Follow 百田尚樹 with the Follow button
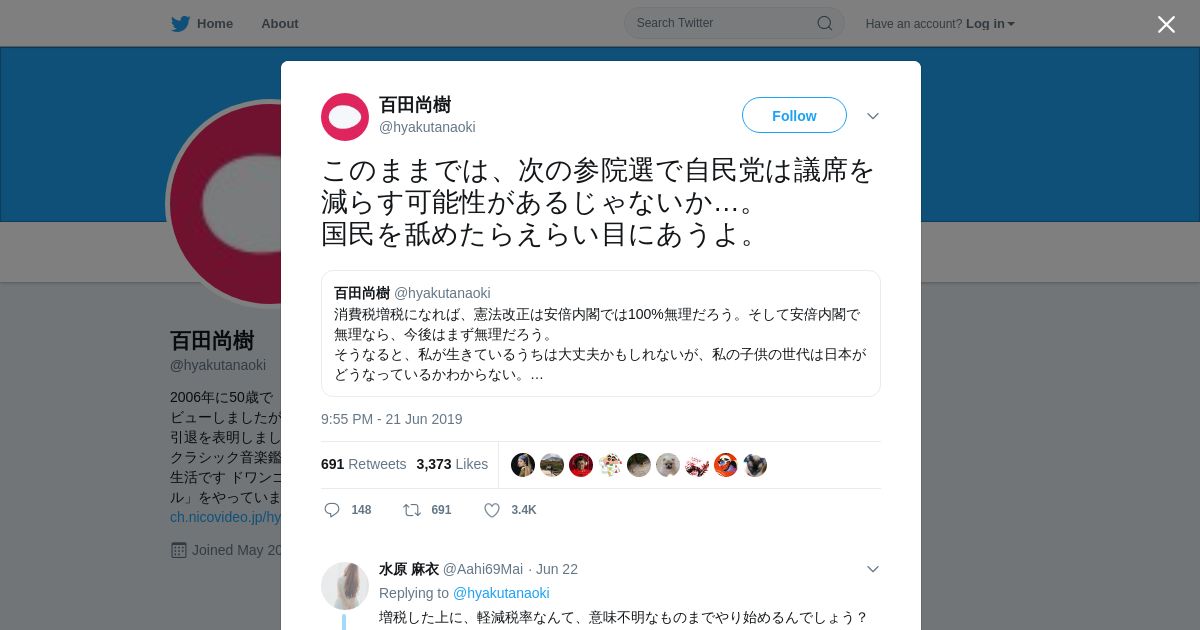 point(794,115)
